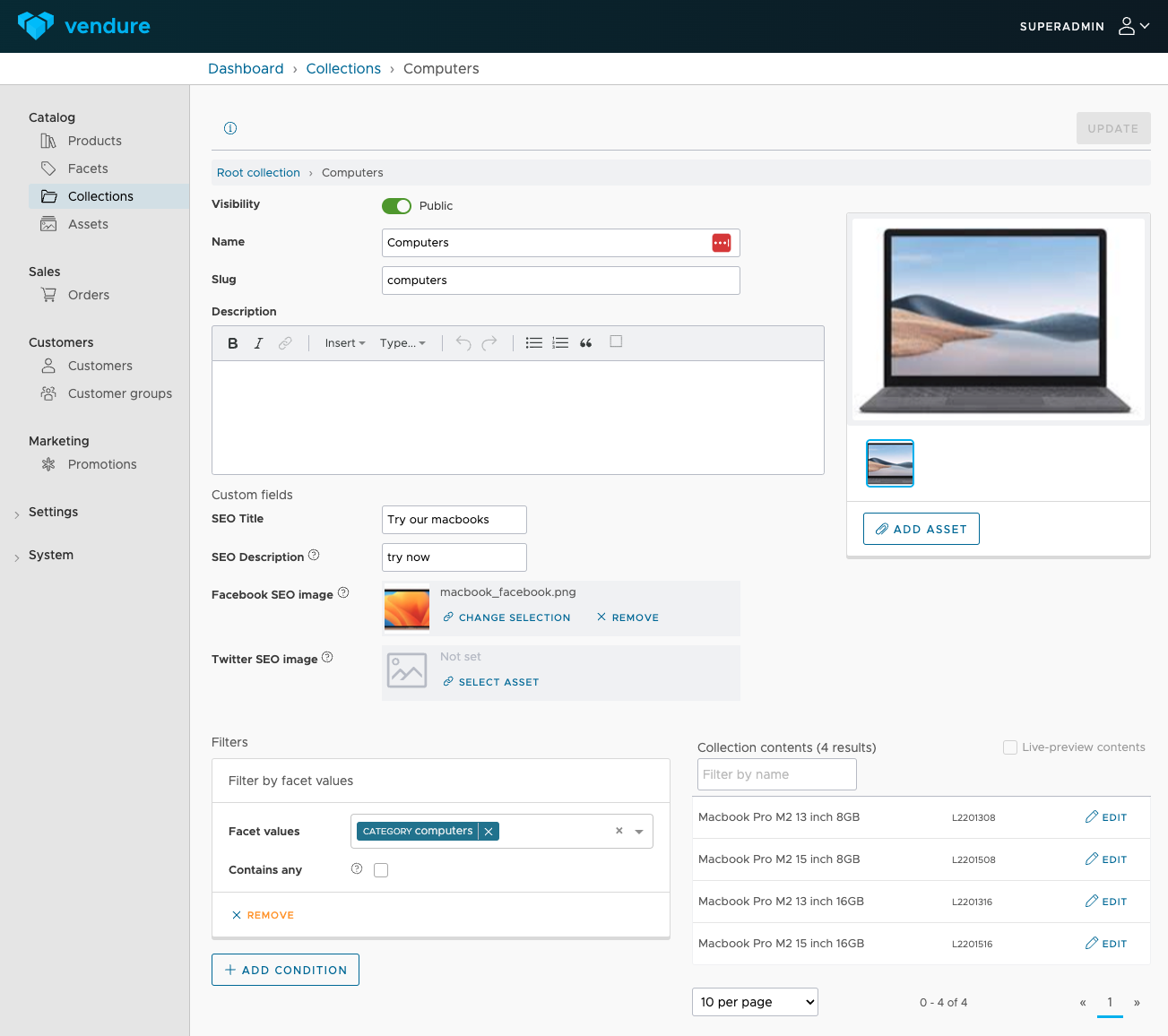
Task: Go to the Collections breadcrumb link
Action: [343, 69]
